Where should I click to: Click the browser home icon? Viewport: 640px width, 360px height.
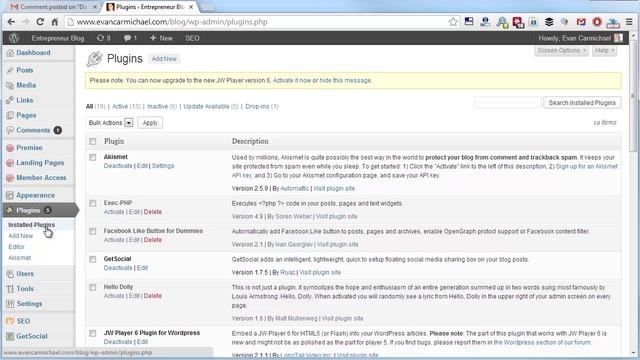click(55, 22)
